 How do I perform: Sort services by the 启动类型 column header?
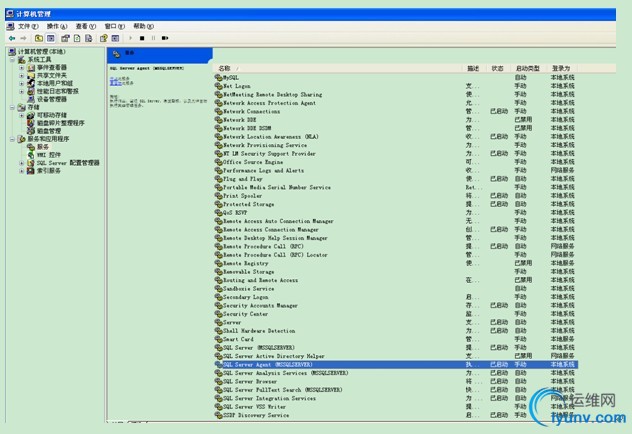coord(527,69)
